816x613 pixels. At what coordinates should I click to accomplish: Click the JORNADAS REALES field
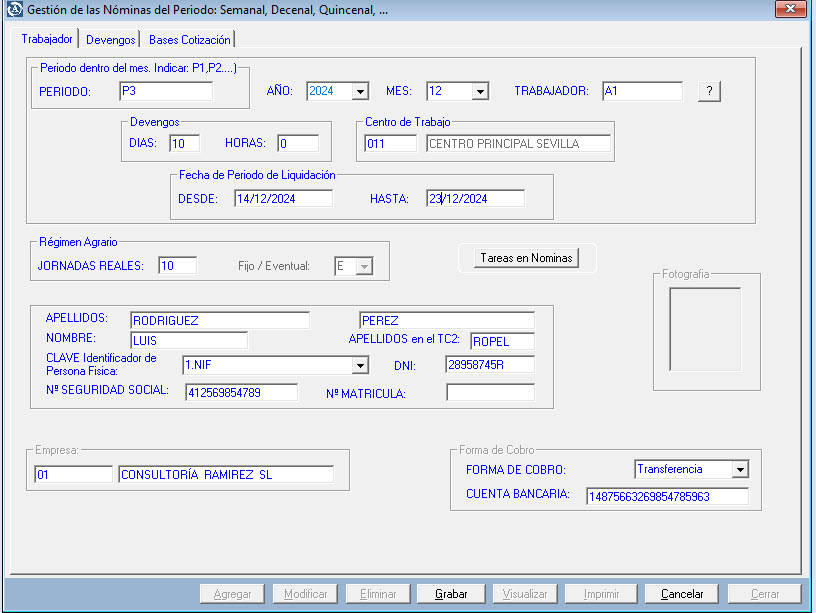[x=178, y=266]
